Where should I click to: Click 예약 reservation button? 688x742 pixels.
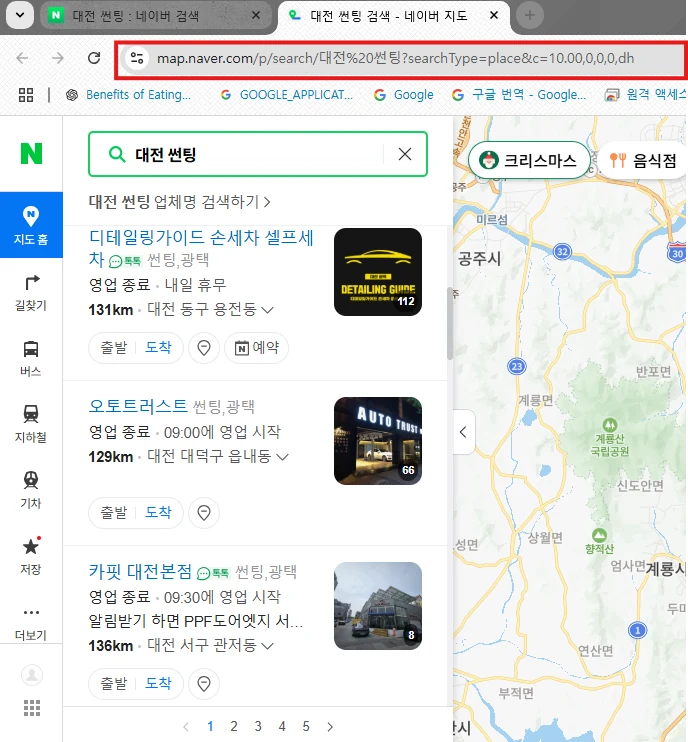(256, 348)
